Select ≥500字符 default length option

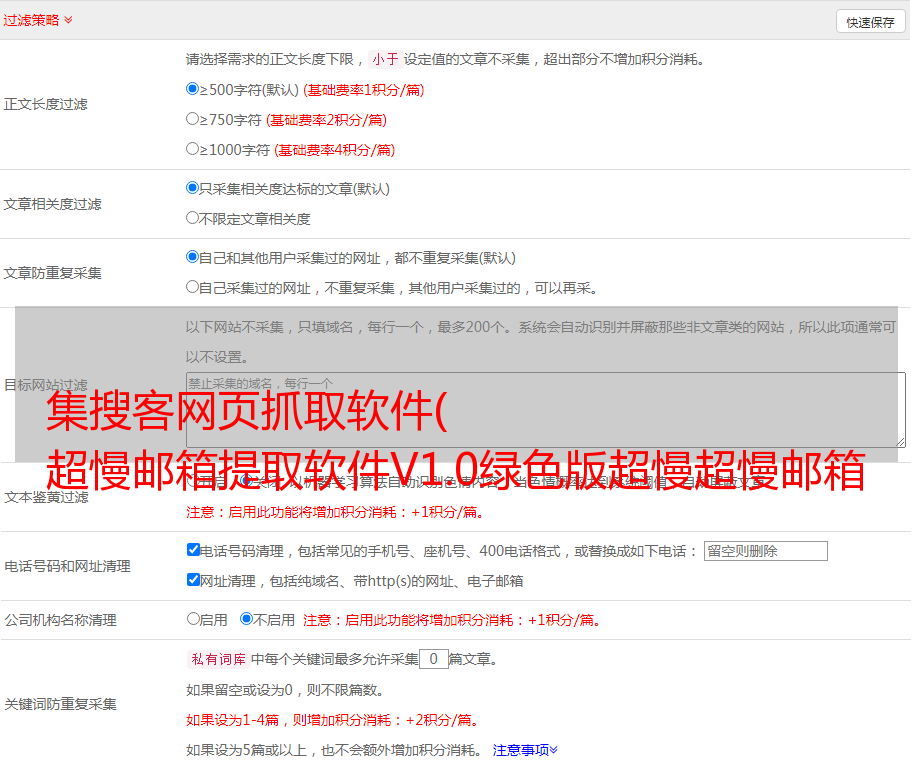(x=193, y=89)
